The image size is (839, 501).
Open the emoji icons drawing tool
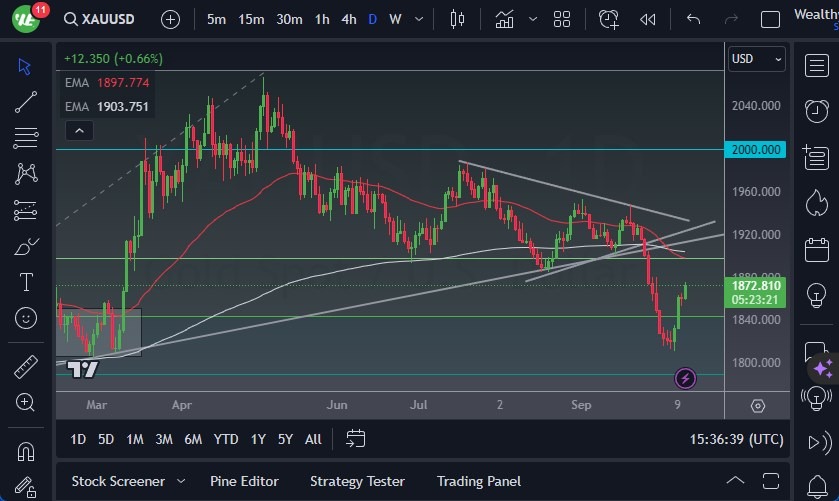click(x=26, y=318)
